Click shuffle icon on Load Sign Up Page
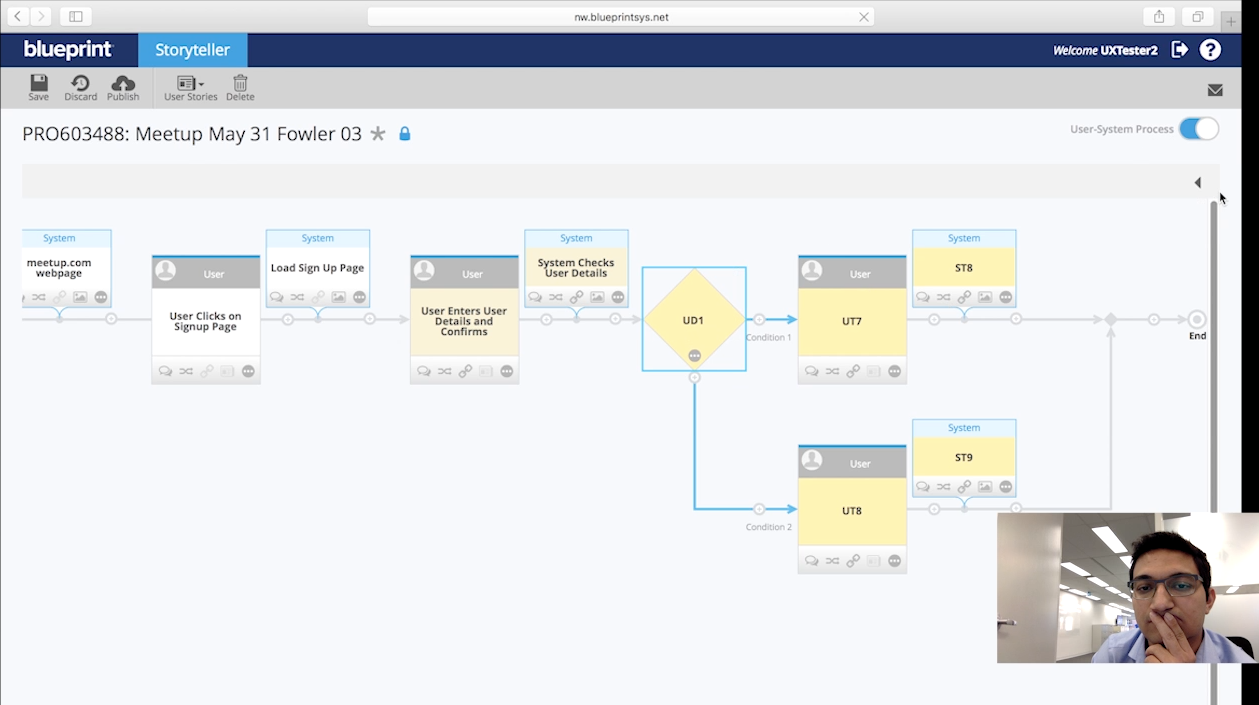Screen dimensions: 1259x705 [297, 297]
